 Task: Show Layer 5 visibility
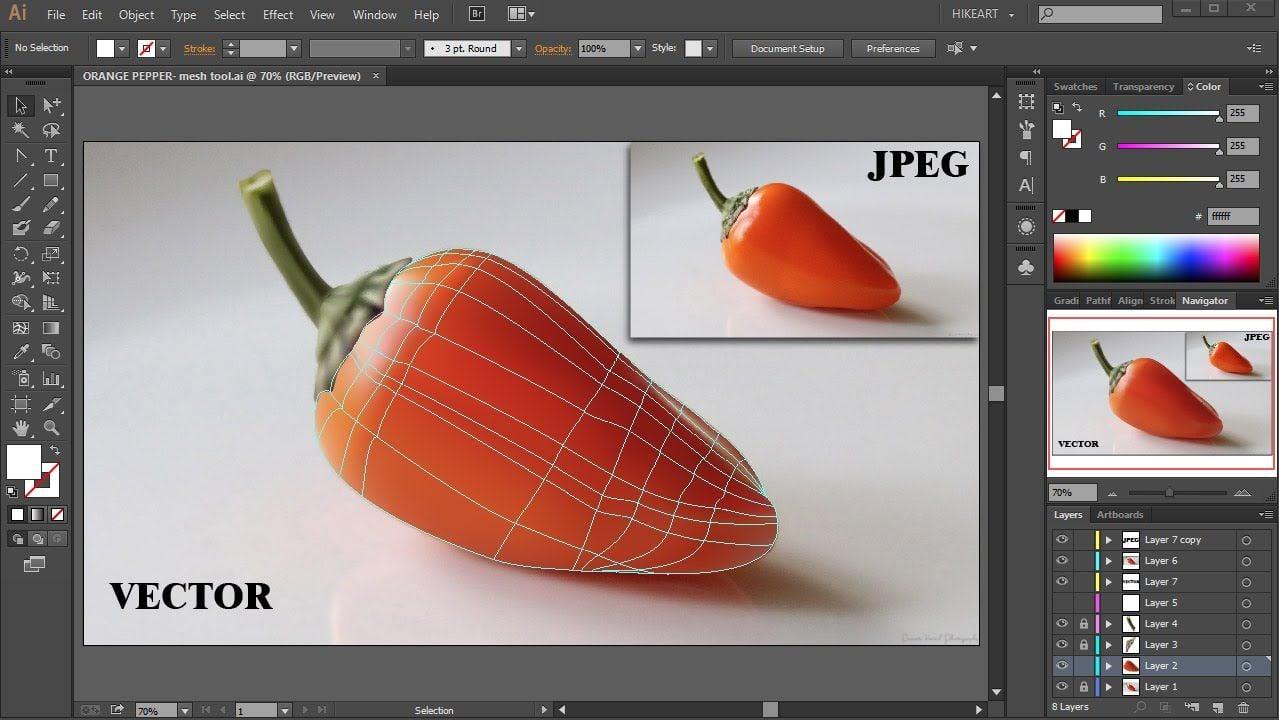(1062, 602)
